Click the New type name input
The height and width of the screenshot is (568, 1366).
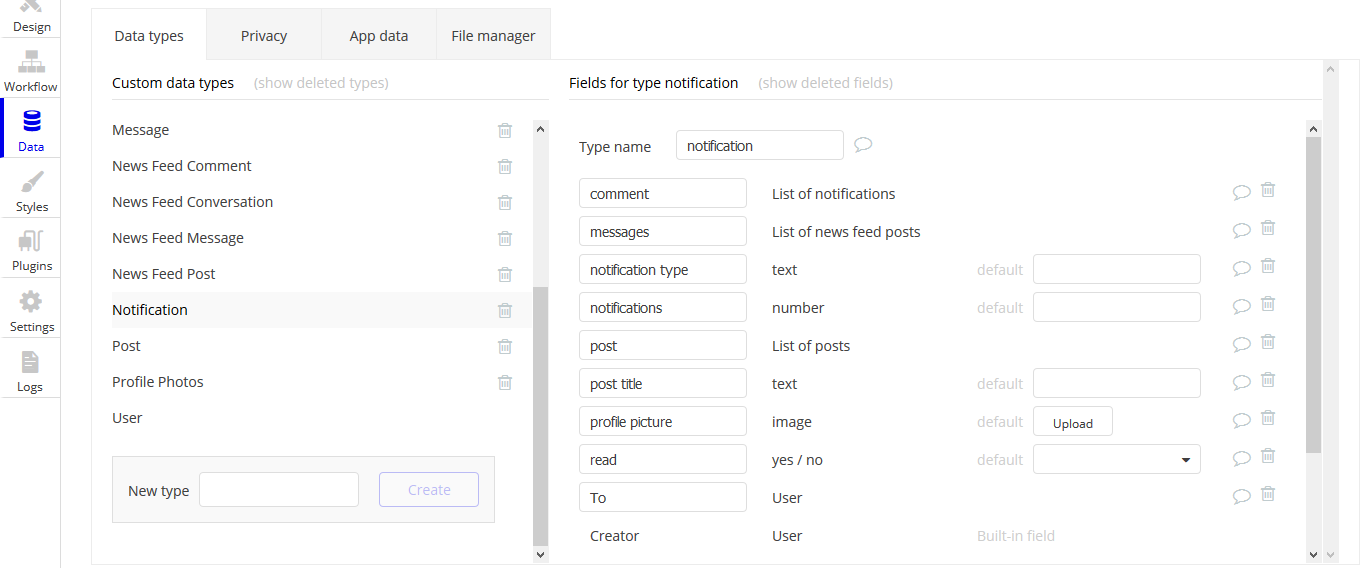pyautogui.click(x=279, y=490)
